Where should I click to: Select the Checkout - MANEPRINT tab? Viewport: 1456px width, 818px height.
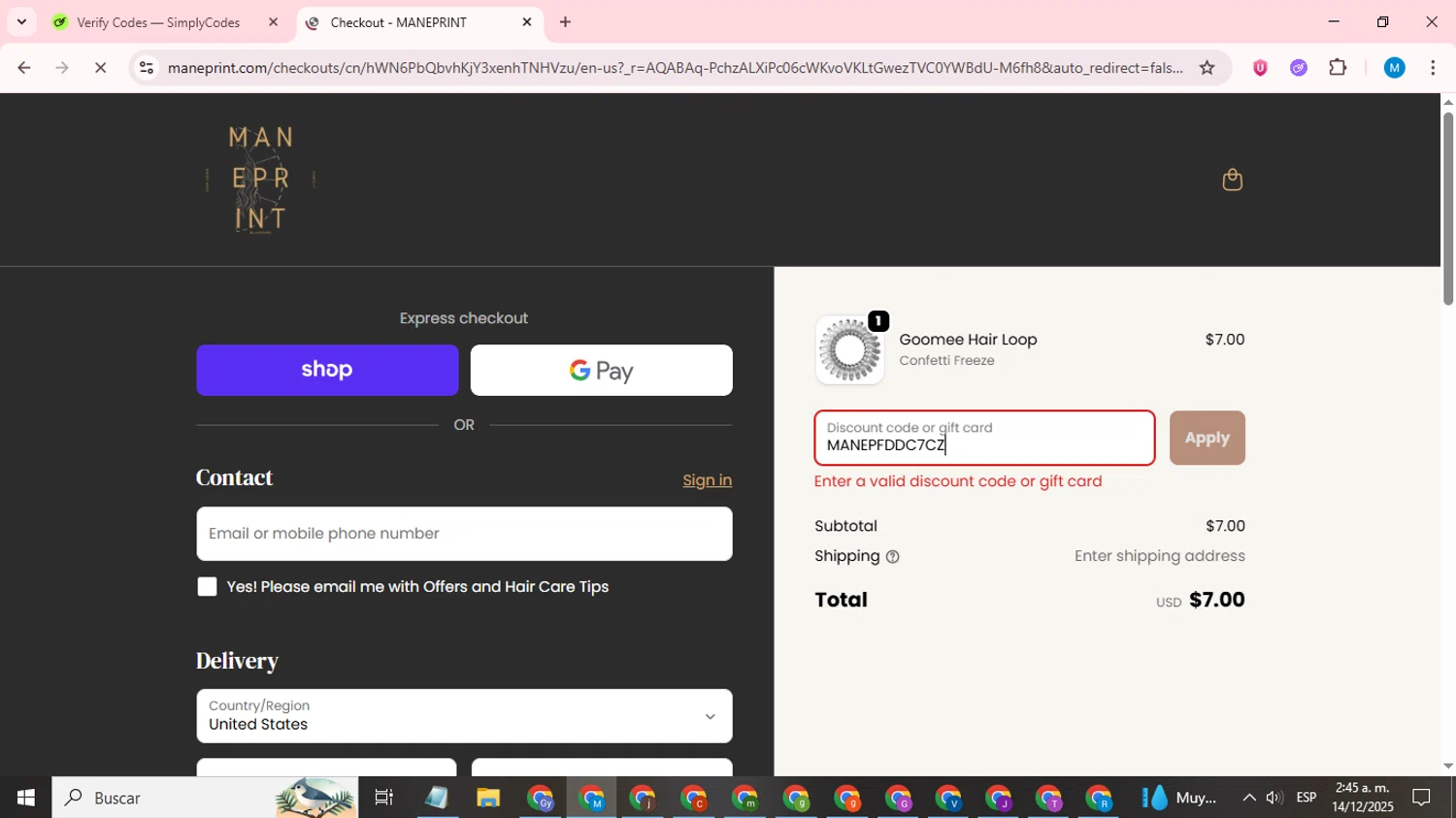click(x=398, y=22)
